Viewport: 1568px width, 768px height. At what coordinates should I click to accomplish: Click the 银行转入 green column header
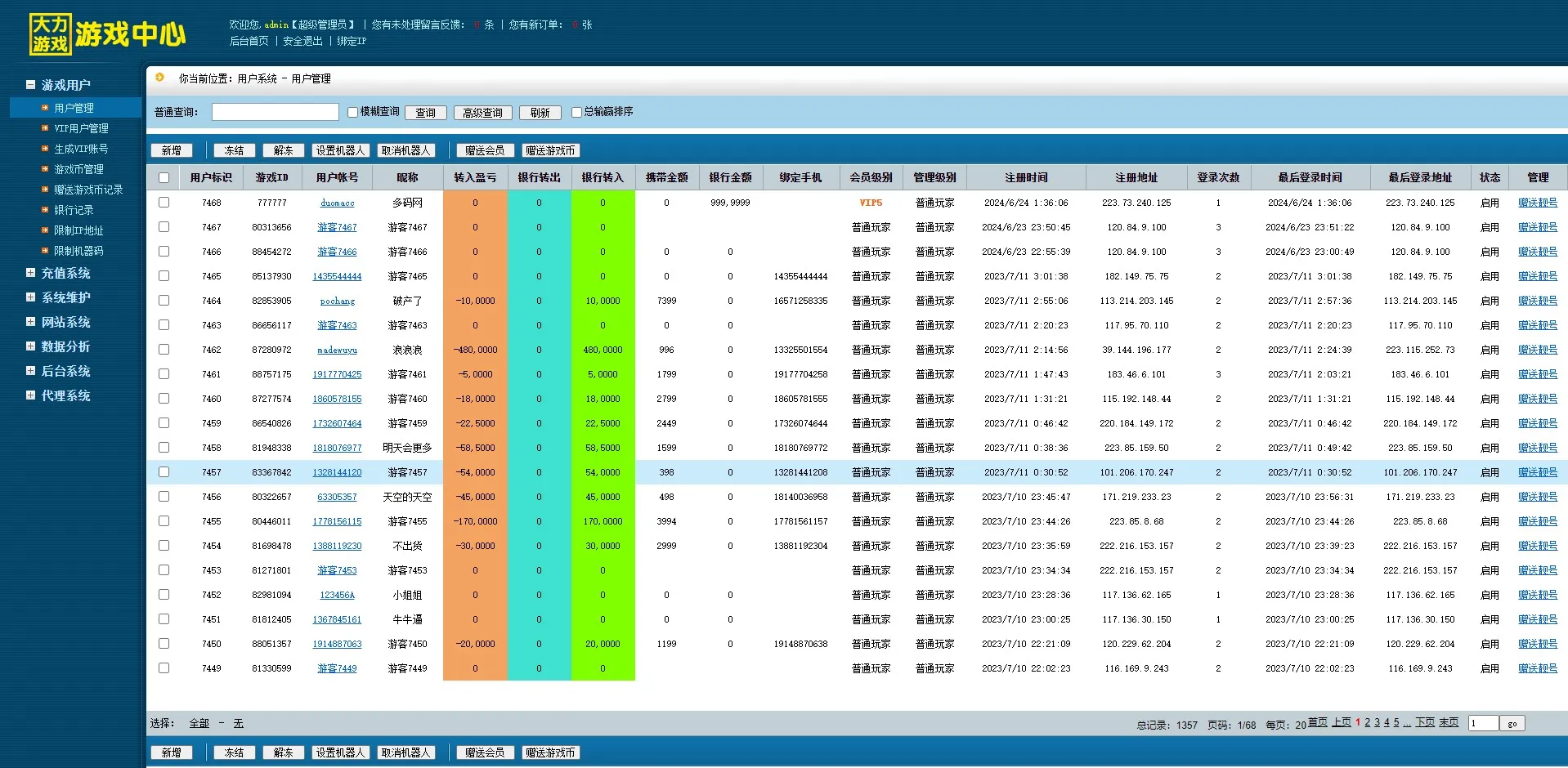(x=603, y=177)
